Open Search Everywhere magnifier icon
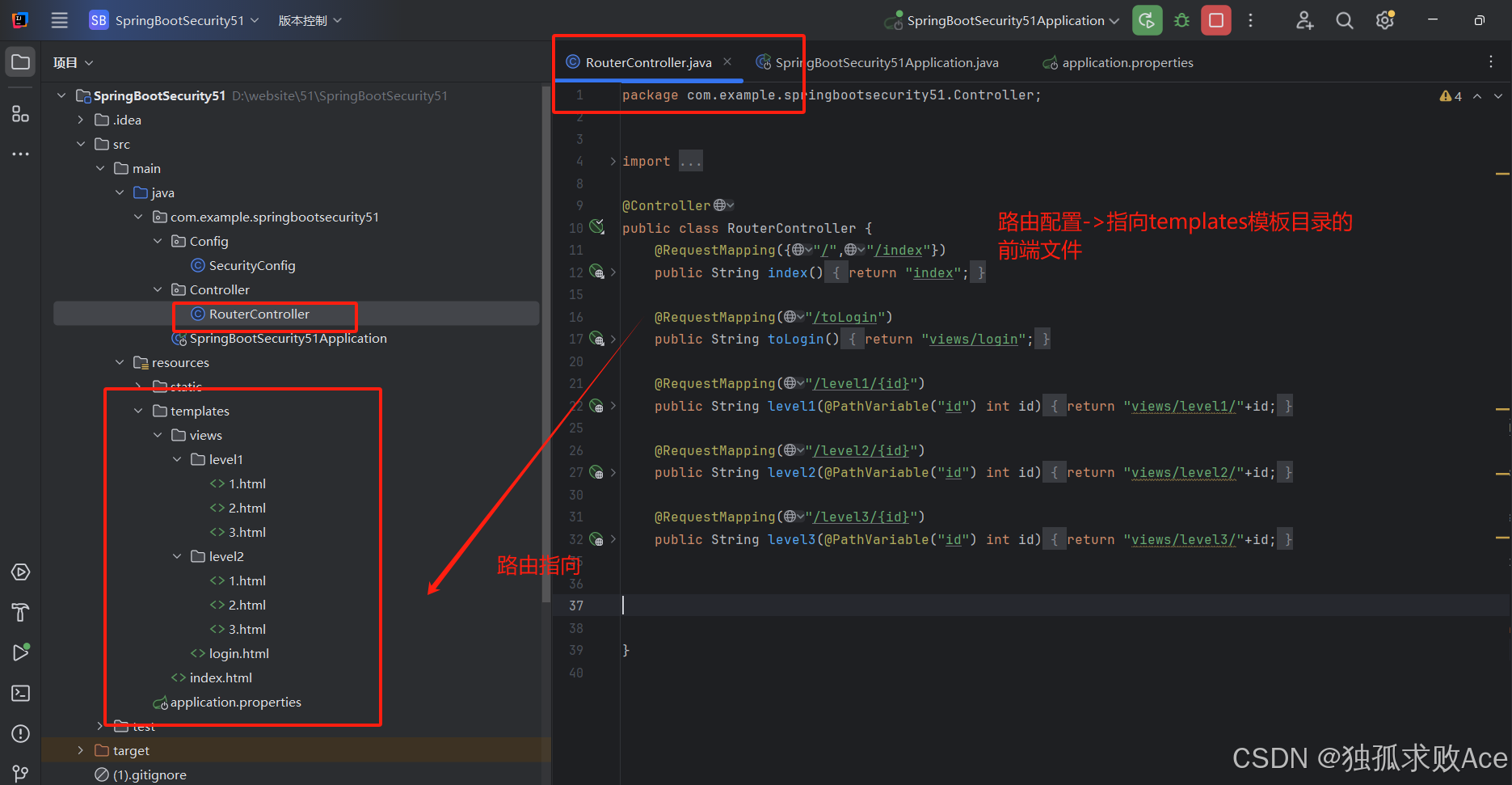This screenshot has height=785, width=1512. [x=1345, y=20]
